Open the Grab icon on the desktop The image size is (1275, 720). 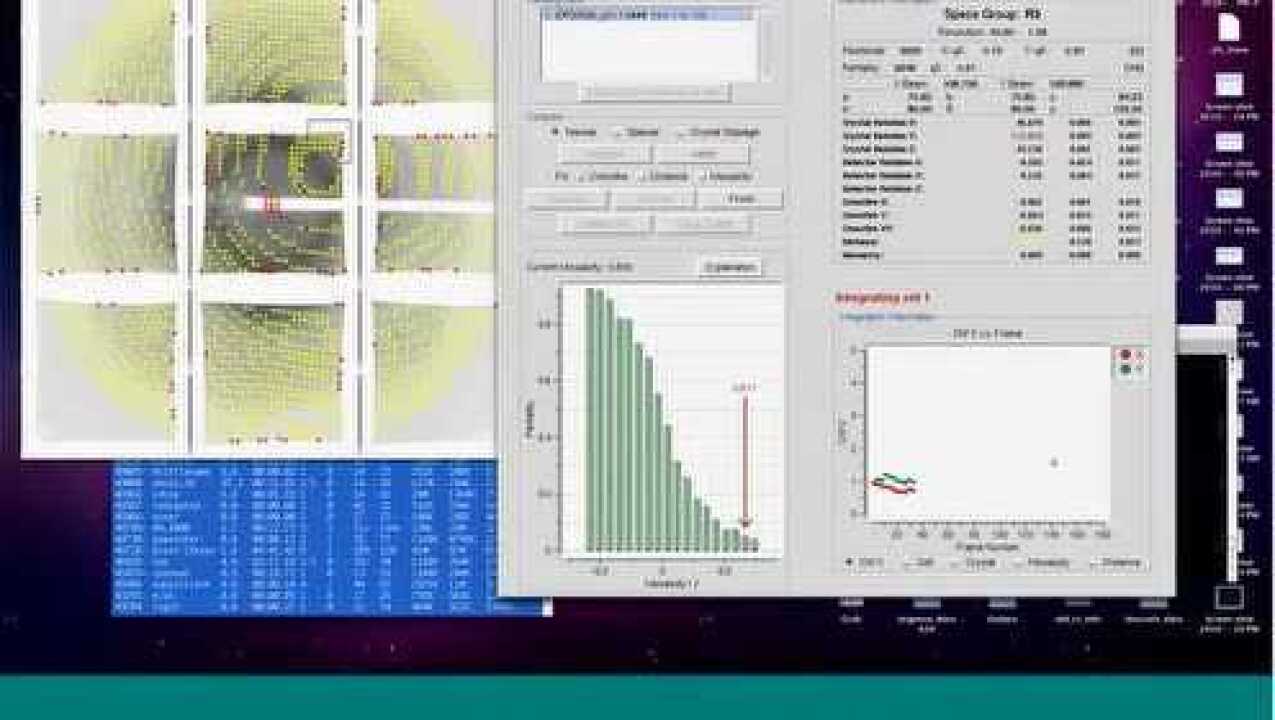click(x=851, y=604)
